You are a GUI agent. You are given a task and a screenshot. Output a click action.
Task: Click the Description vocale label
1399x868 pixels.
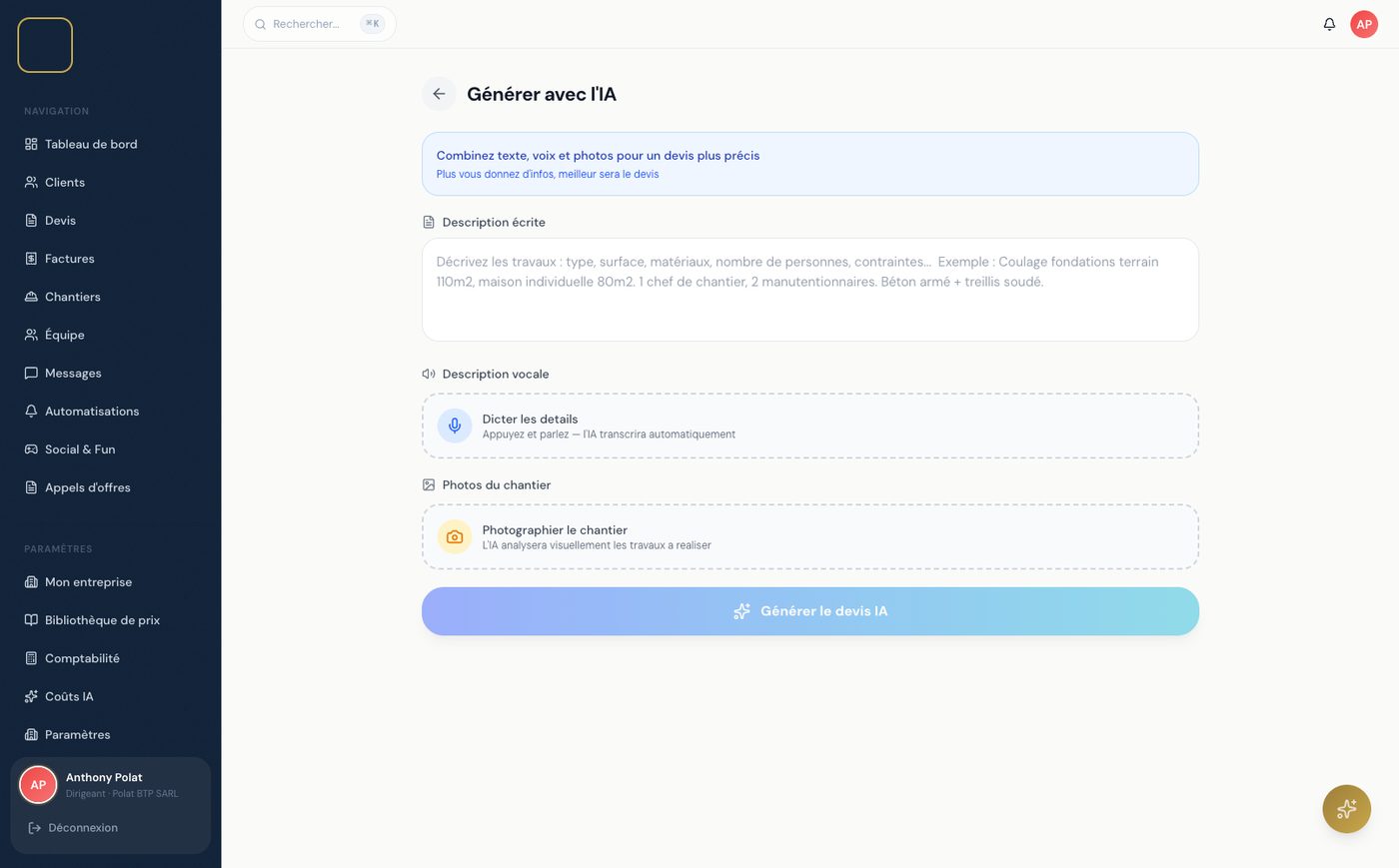point(496,374)
